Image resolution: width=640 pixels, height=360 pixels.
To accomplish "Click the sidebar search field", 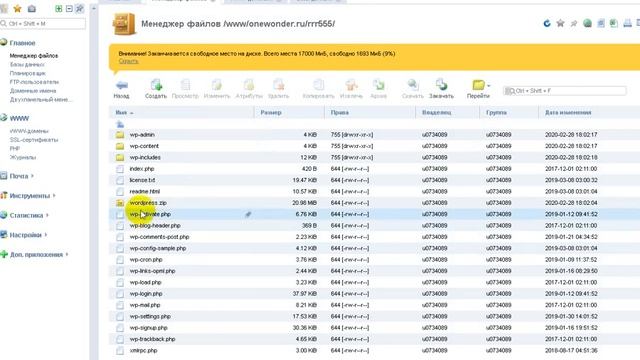I will (43, 24).
